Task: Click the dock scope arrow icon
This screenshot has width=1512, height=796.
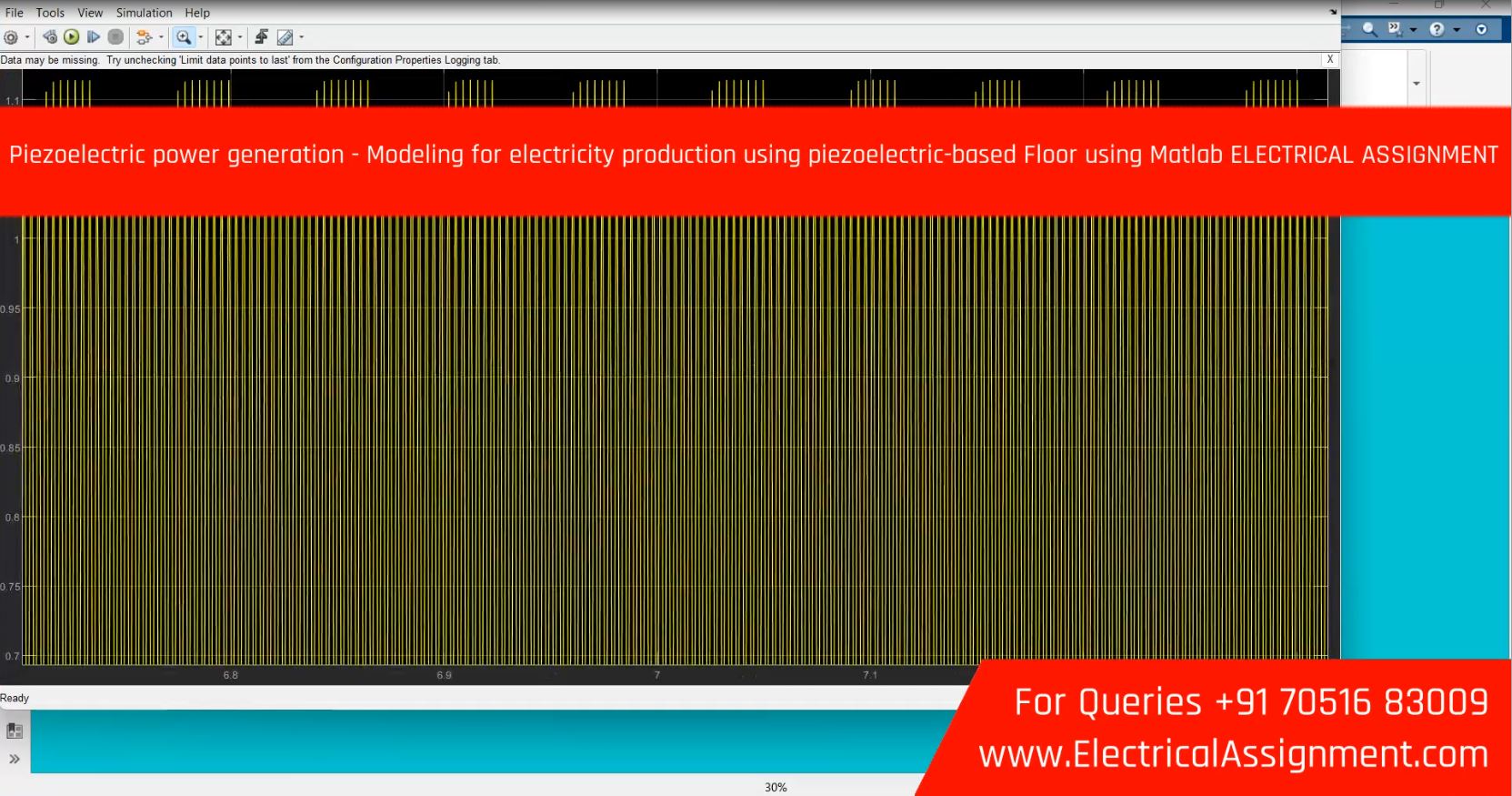Action: tap(1334, 12)
